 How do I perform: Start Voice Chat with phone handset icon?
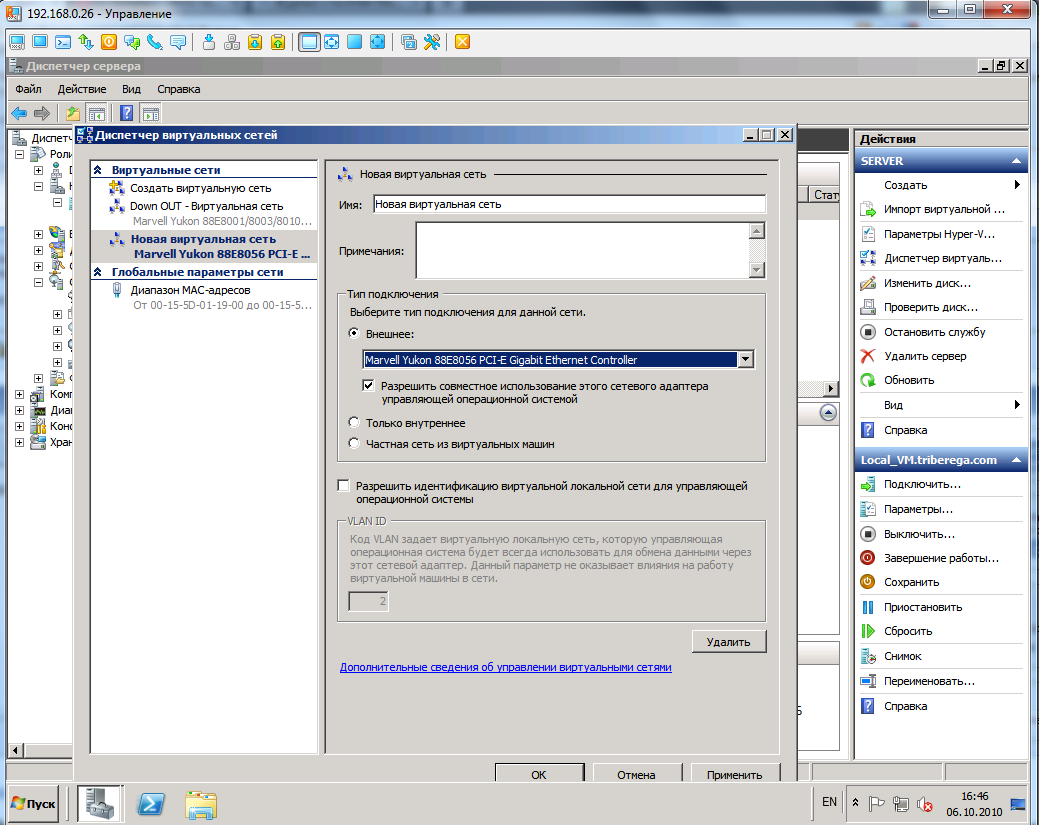tap(154, 42)
